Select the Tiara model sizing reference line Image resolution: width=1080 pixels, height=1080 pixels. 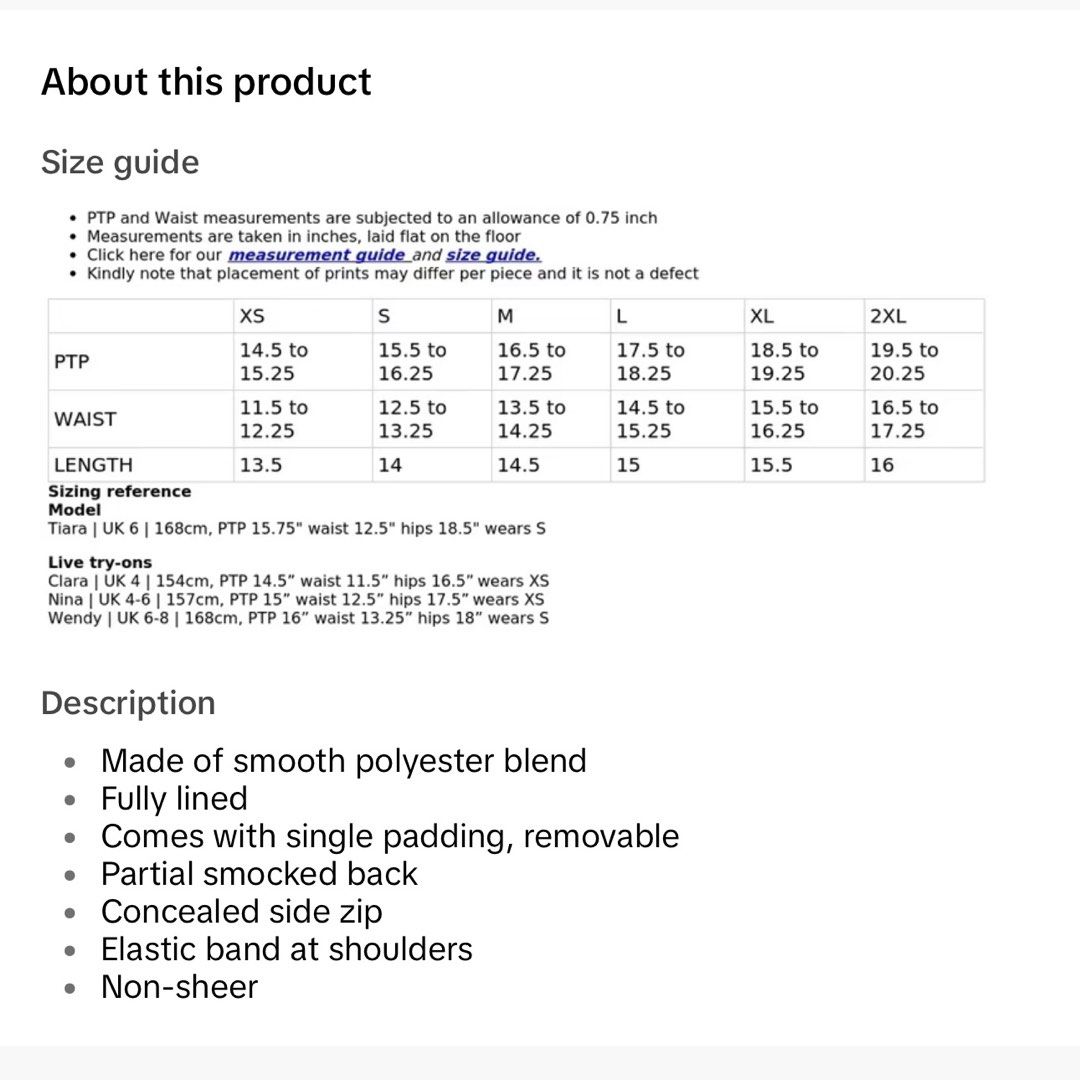pyautogui.click(x=297, y=528)
